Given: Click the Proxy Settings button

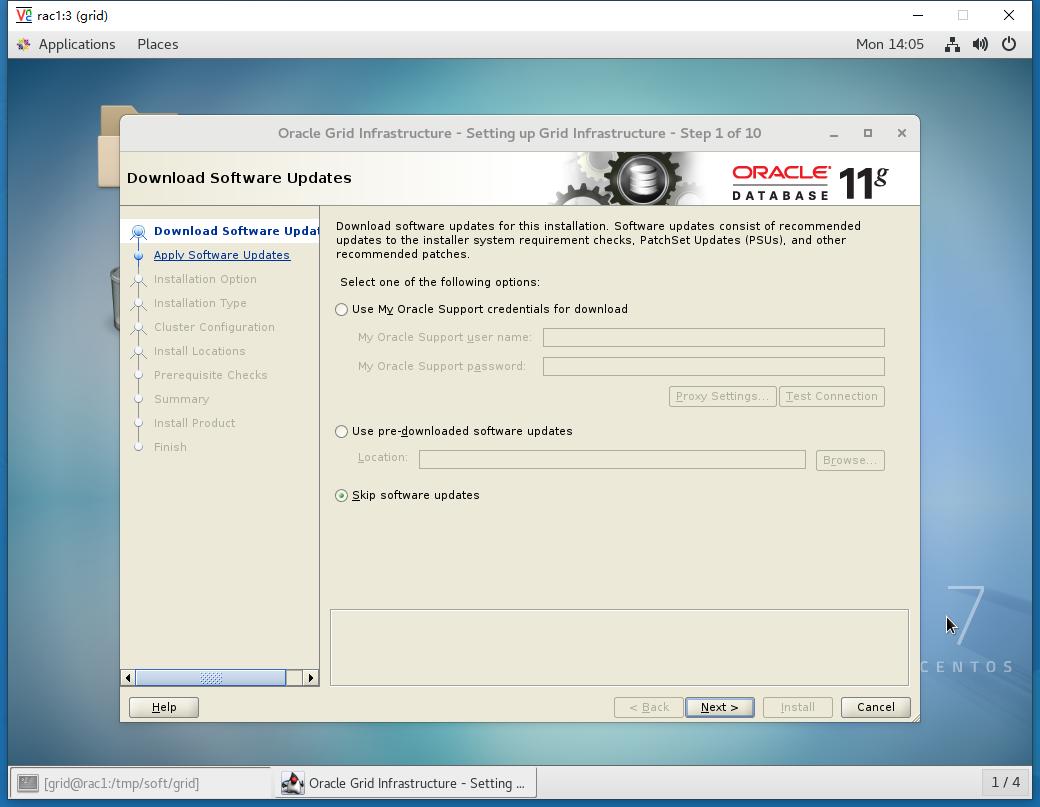Looking at the screenshot, I should coord(722,397).
